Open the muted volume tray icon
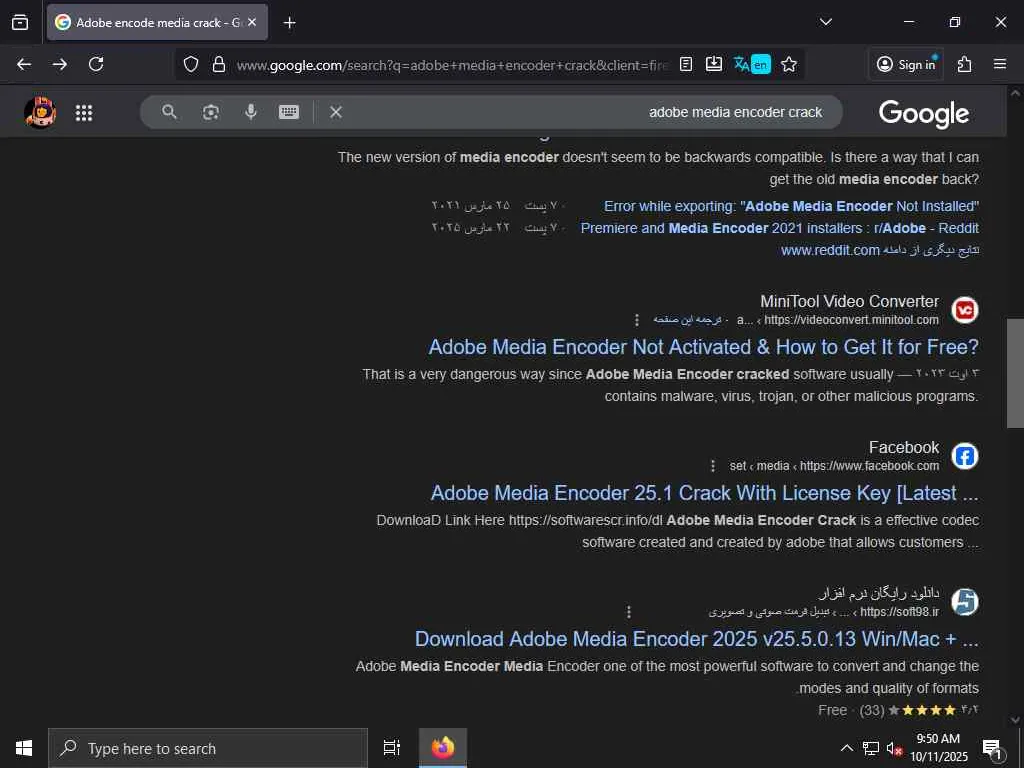1024x768 pixels. click(x=894, y=748)
